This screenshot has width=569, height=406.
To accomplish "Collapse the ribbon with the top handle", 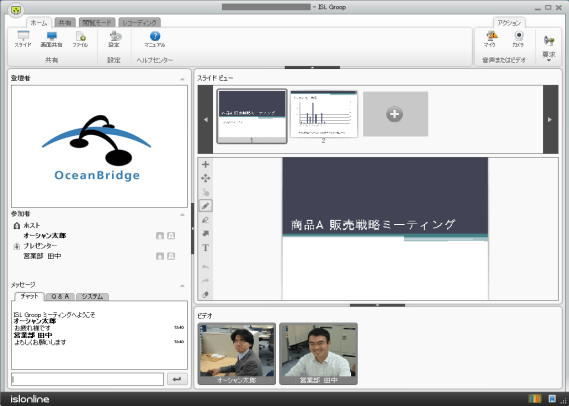I will (x=312, y=67).
